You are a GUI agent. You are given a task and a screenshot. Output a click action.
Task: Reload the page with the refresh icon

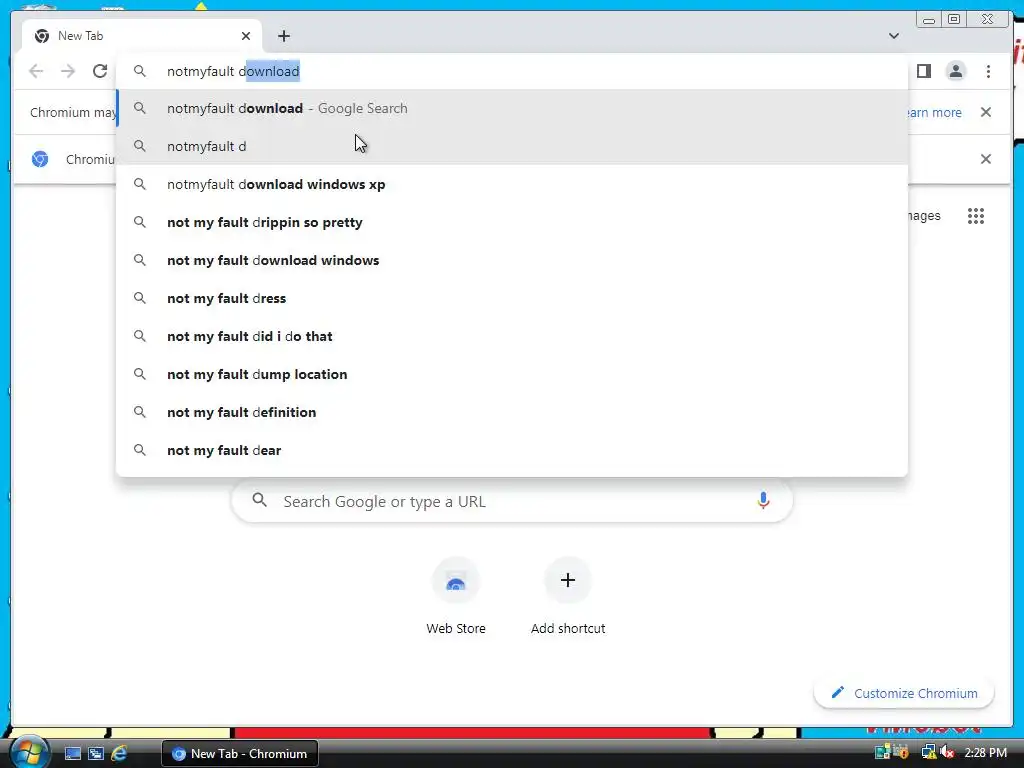click(x=100, y=71)
